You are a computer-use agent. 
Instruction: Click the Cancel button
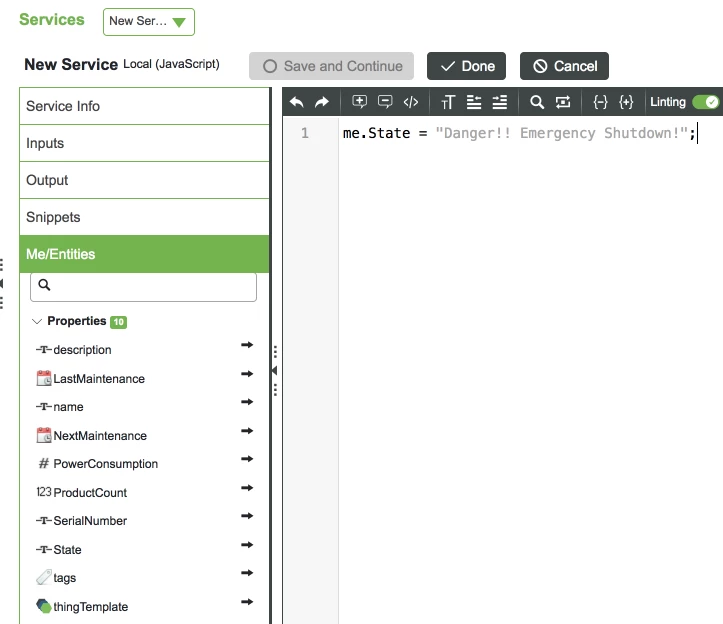click(x=564, y=66)
